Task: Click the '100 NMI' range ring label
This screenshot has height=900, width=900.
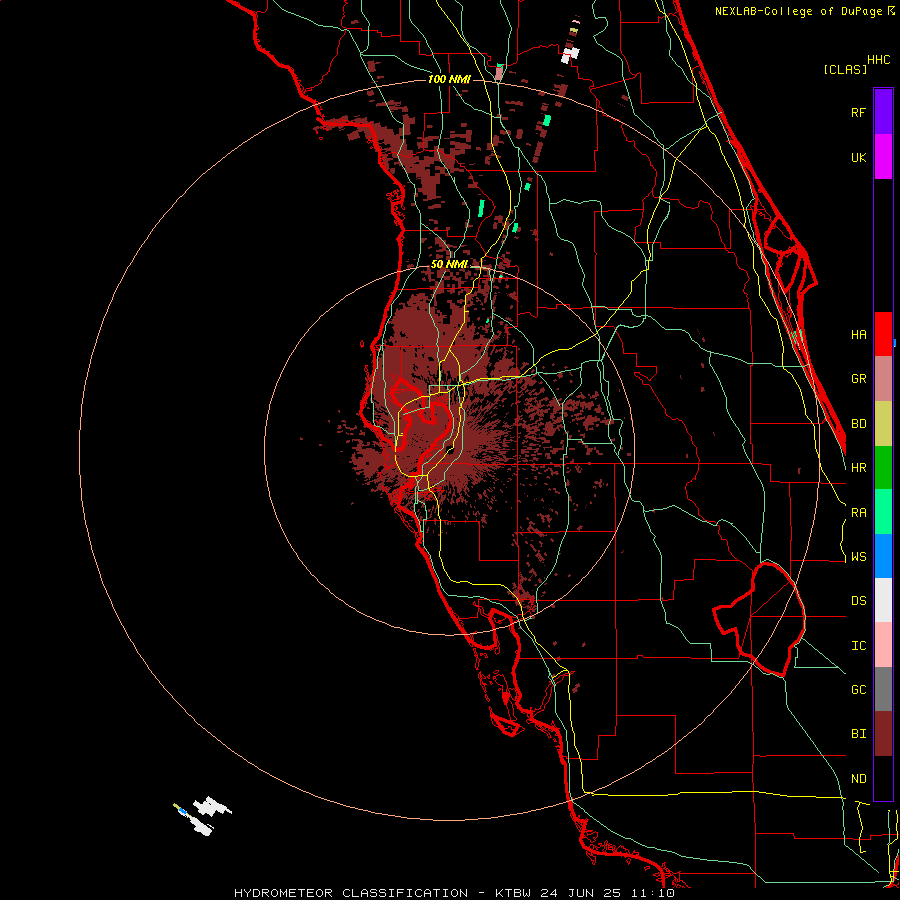Action: 449,79
